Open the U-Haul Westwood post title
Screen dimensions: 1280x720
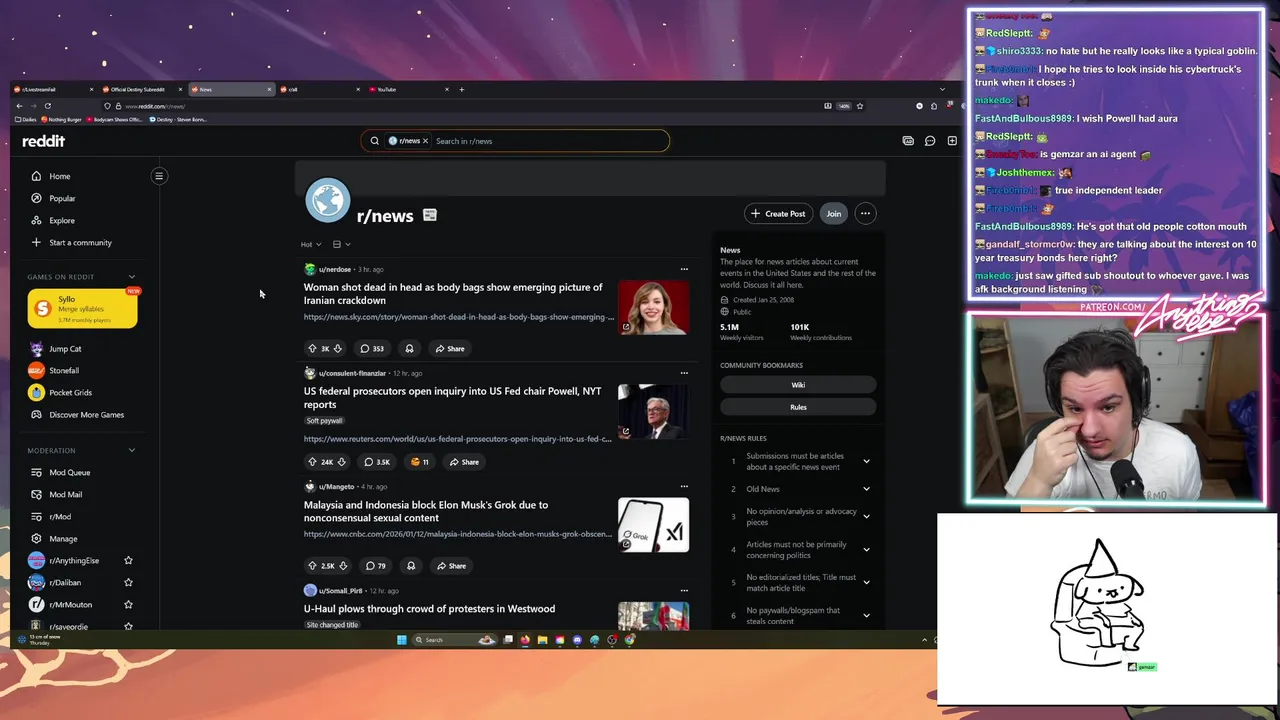click(429, 608)
